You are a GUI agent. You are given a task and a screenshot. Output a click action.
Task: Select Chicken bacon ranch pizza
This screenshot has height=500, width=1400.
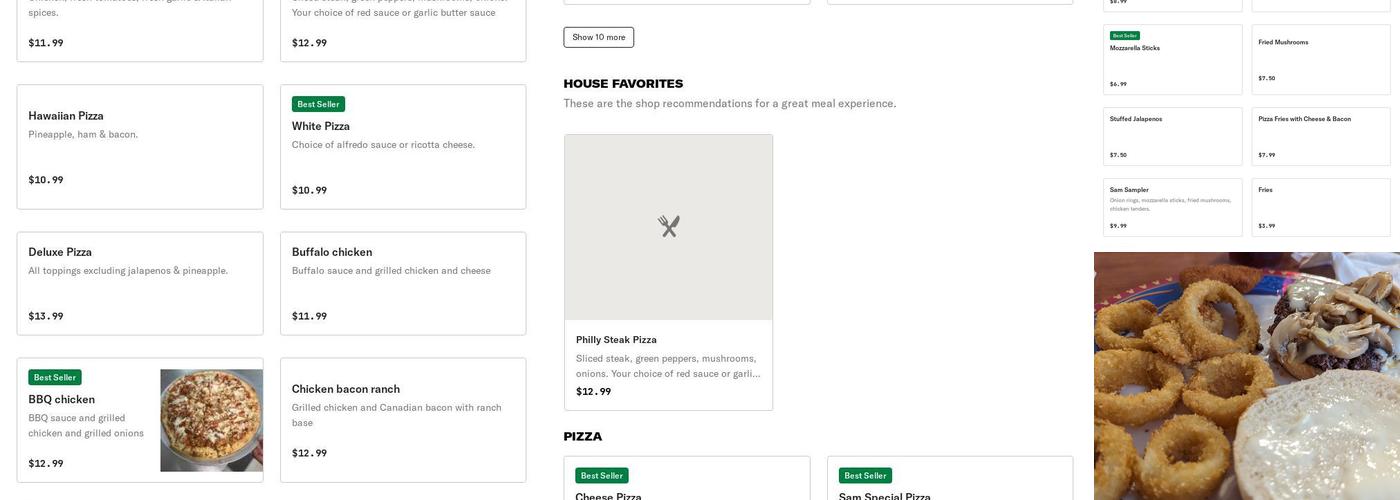(403, 420)
